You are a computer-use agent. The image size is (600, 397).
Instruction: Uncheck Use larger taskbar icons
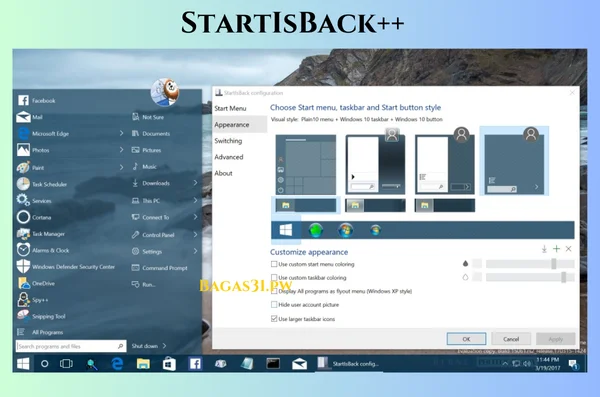(274, 319)
